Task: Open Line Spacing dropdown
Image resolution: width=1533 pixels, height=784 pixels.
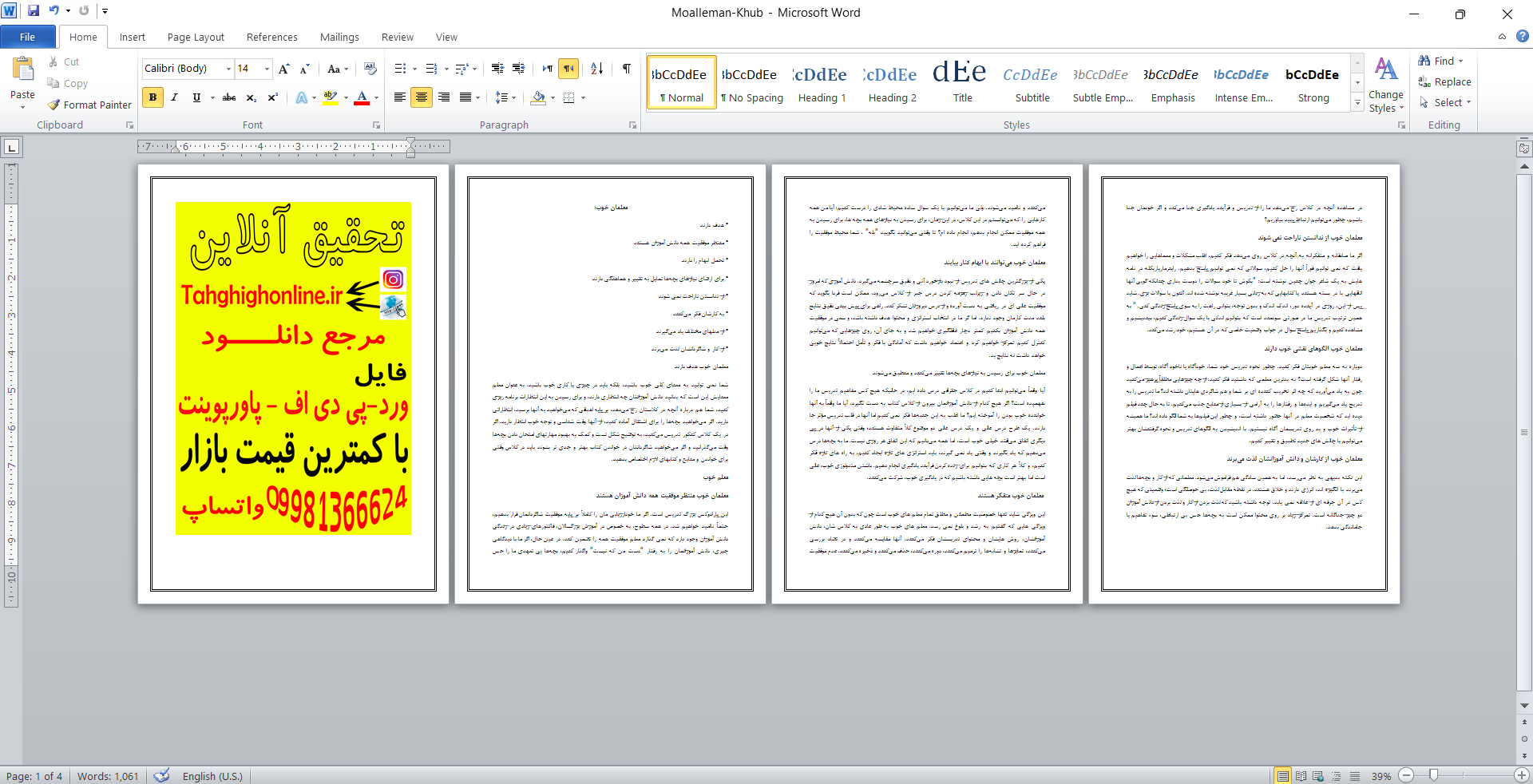Action: (505, 97)
